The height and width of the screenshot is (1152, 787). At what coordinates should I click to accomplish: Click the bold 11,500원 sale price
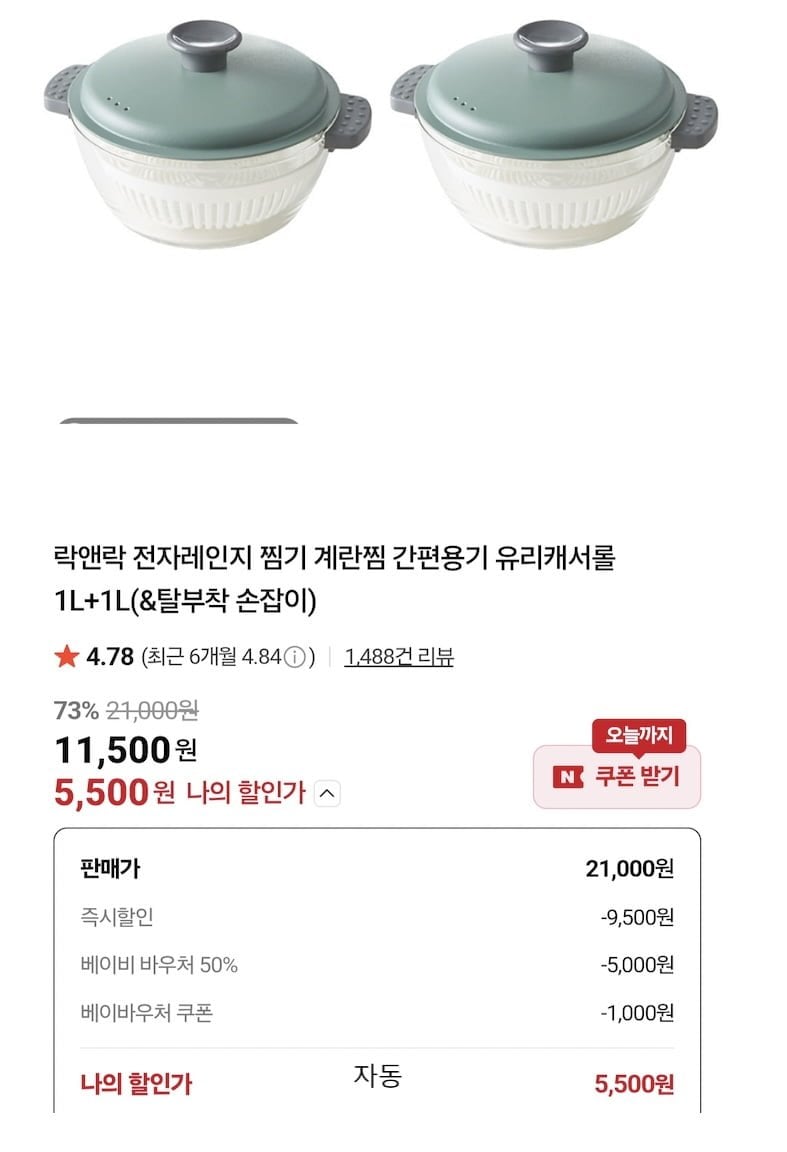pos(126,750)
